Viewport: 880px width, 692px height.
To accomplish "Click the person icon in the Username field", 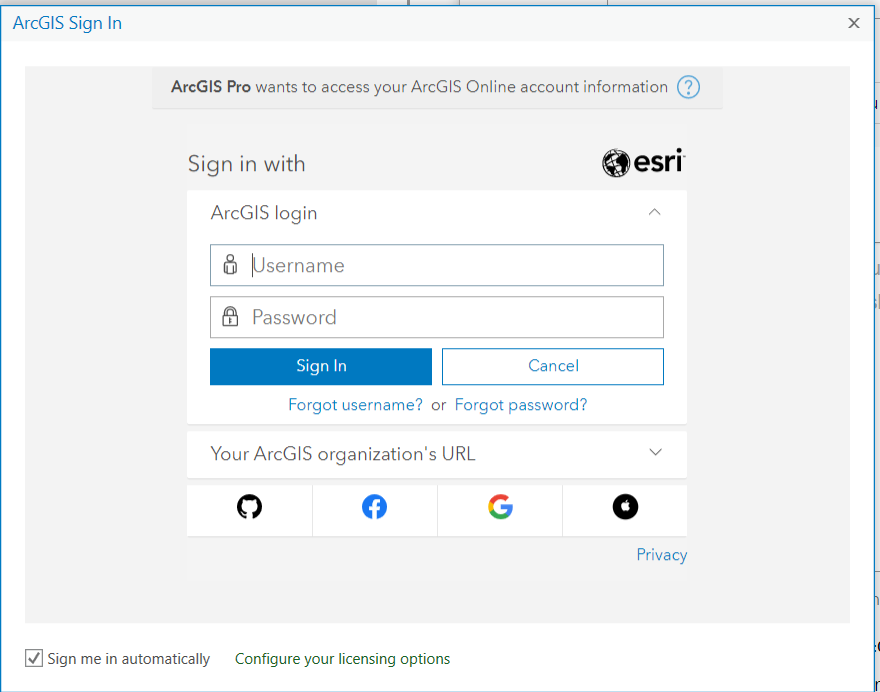I will click(x=230, y=264).
